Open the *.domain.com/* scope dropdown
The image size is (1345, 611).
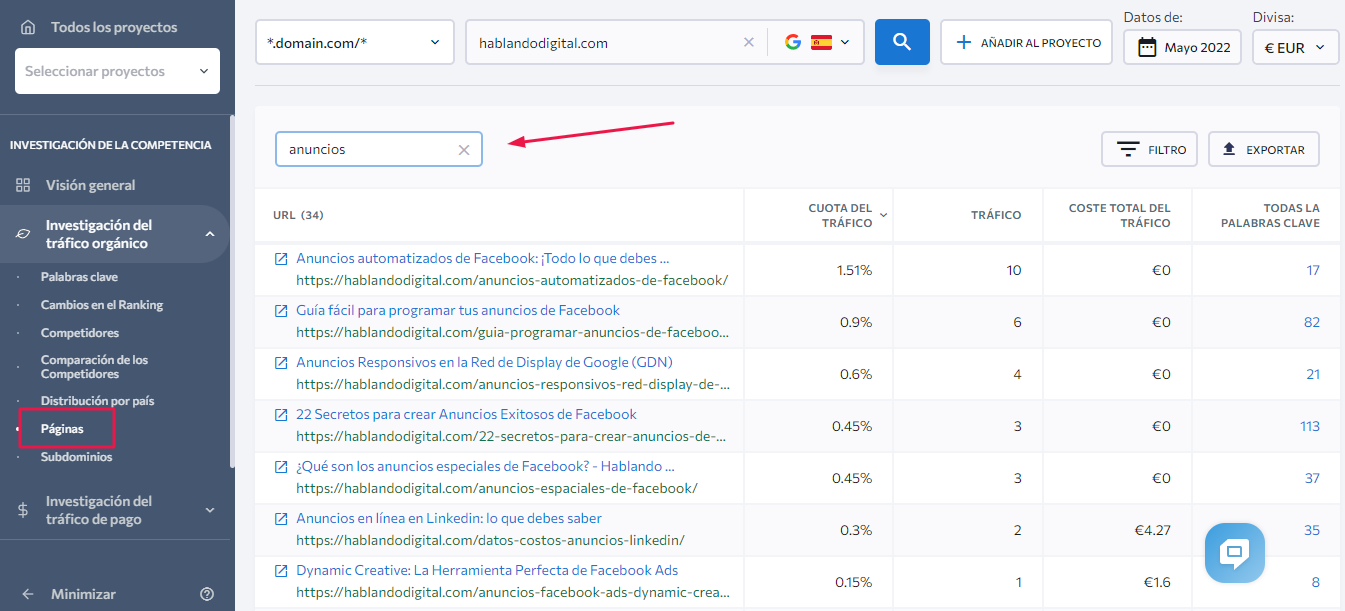[355, 43]
